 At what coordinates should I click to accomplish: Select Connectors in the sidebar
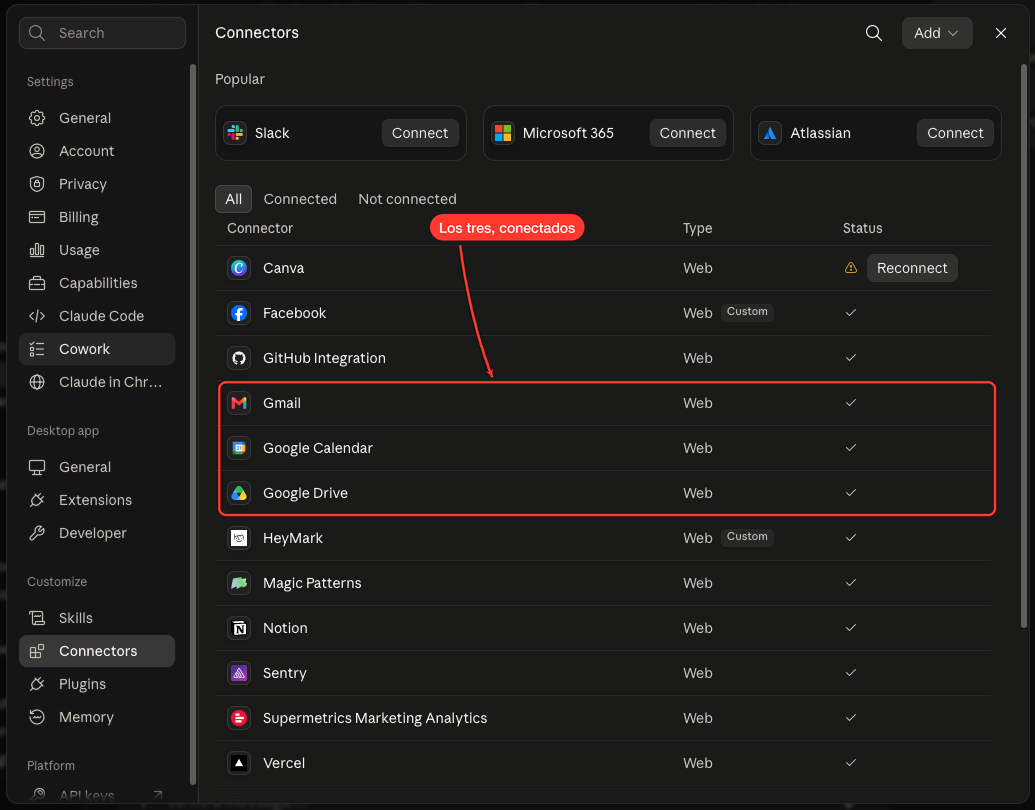(x=97, y=651)
